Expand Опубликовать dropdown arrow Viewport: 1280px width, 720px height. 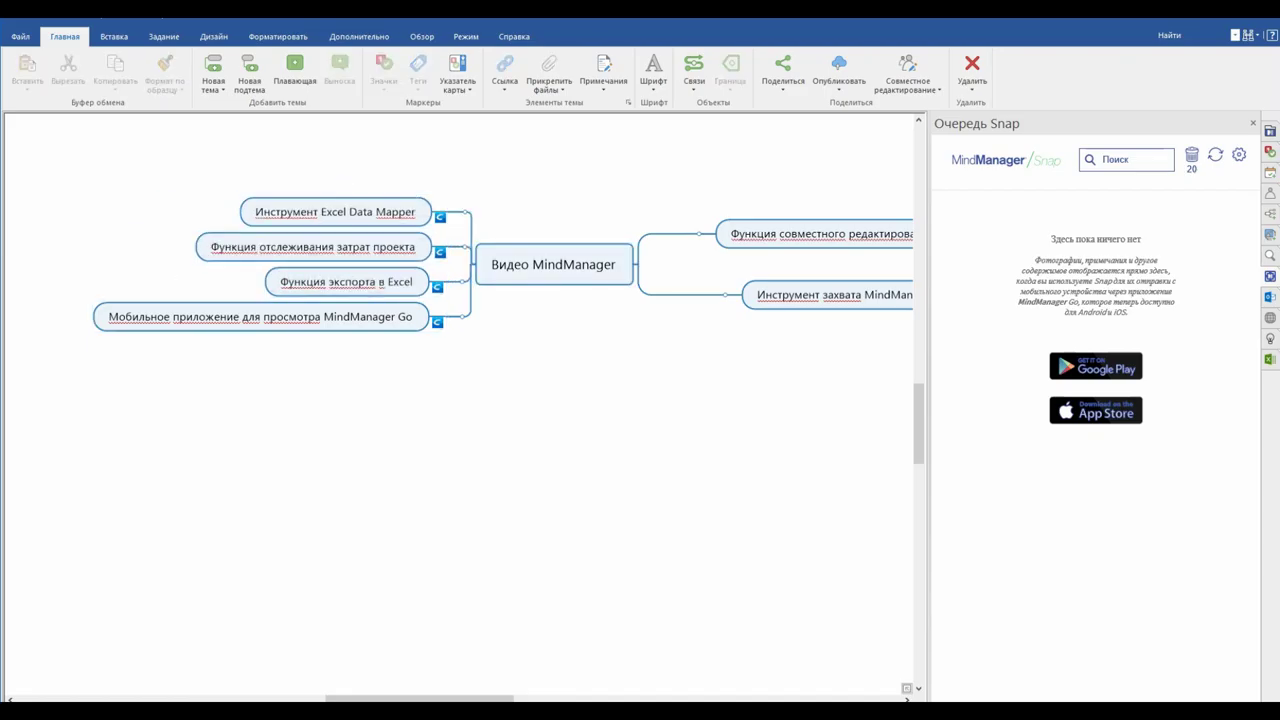point(839,90)
